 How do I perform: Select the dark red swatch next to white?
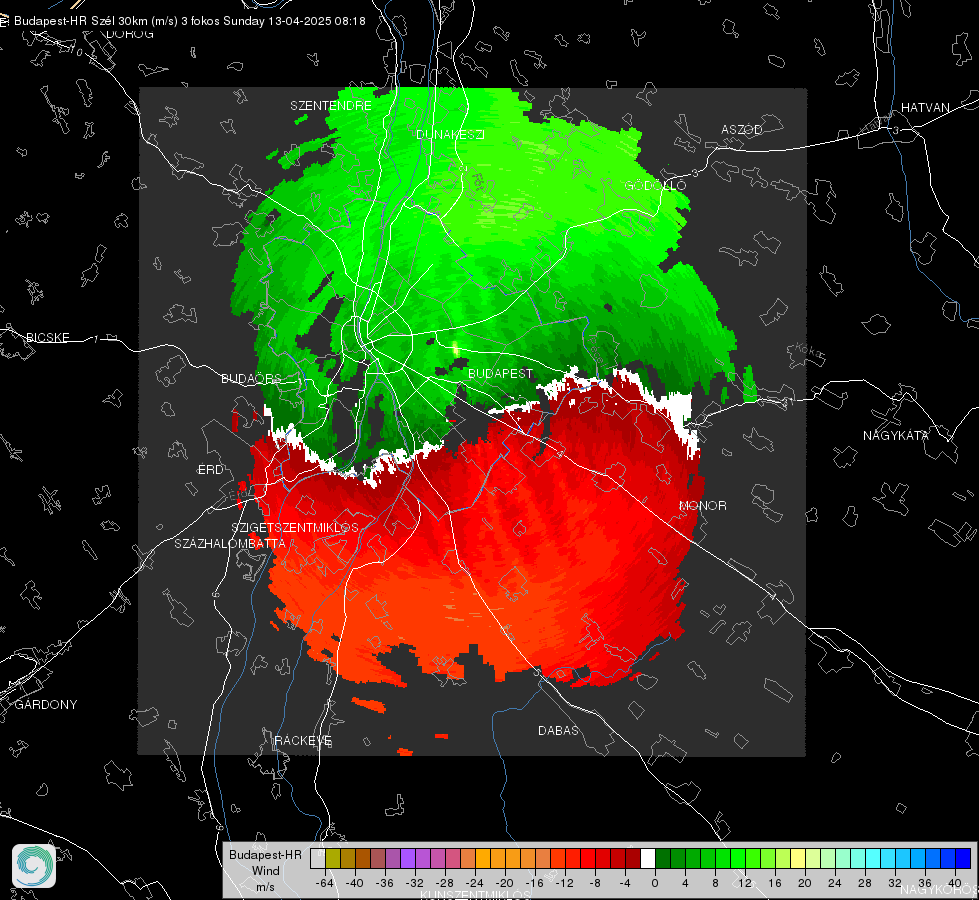point(633,858)
